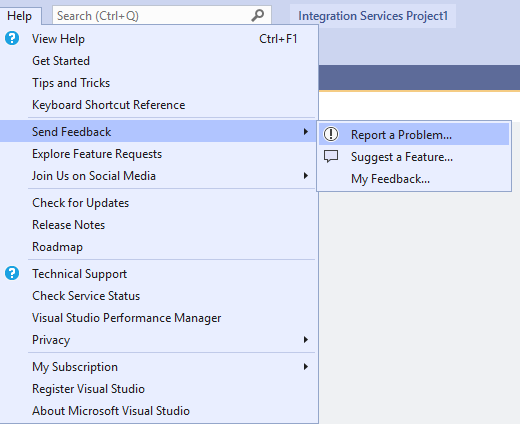Image resolution: width=520 pixels, height=424 pixels.
Task: Click the Integration Services Project1 title label
Action: coord(373,16)
